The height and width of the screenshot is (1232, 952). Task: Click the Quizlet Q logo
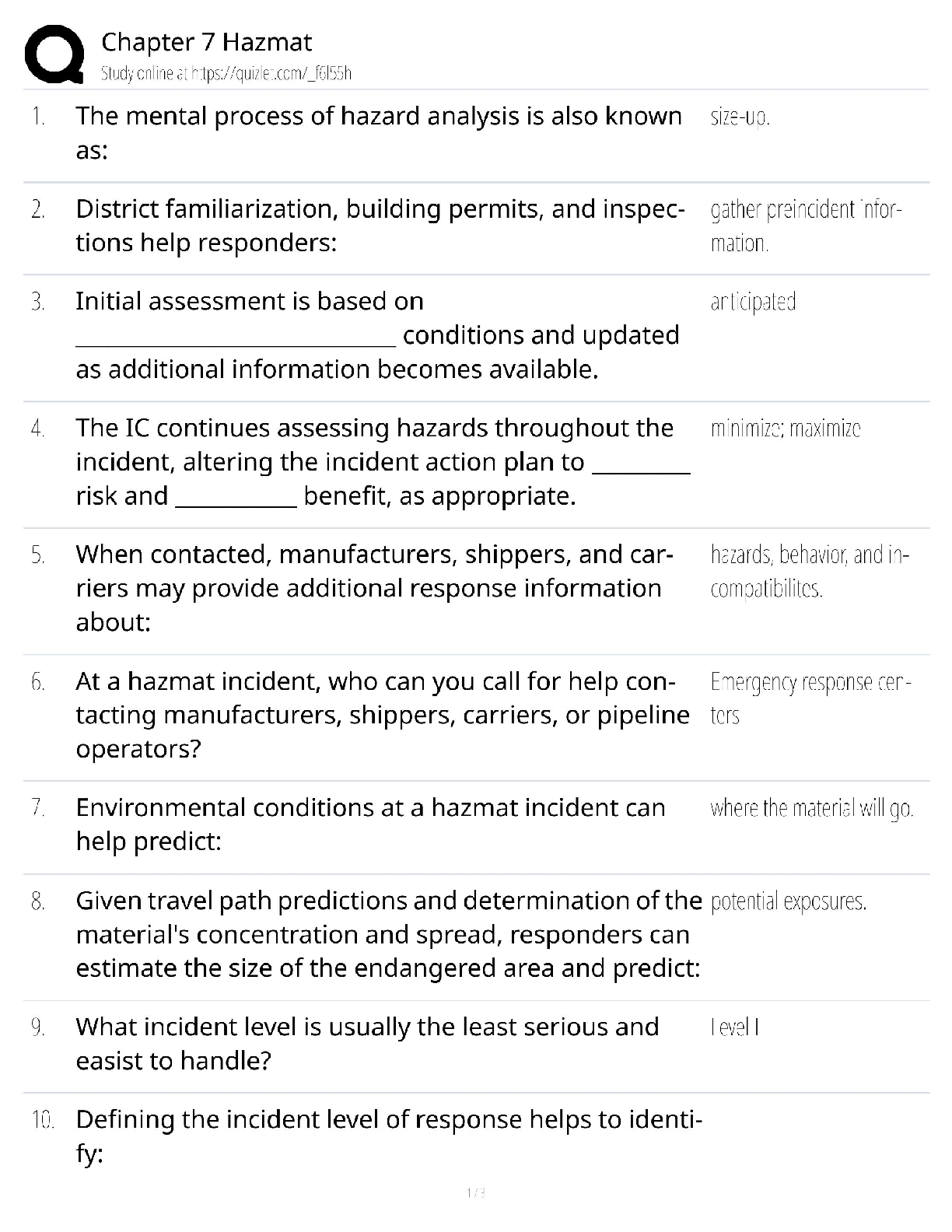coord(54,54)
